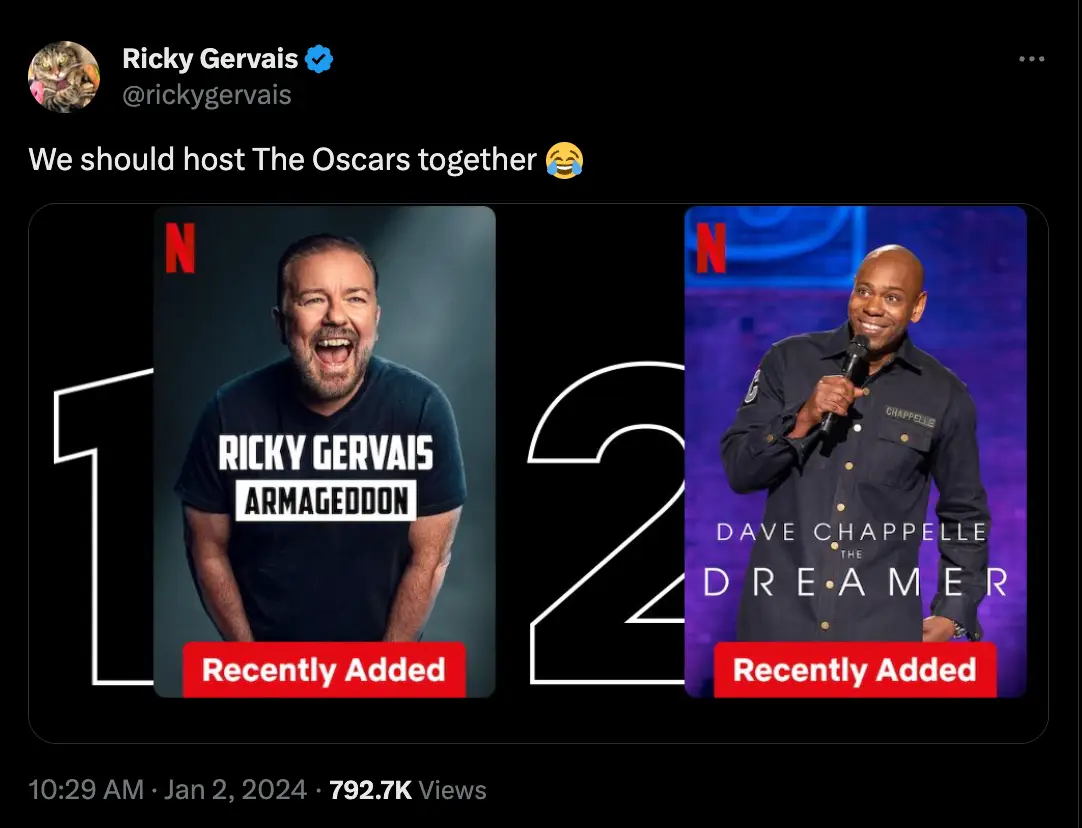Viewport: 1082px width, 828px height.
Task: Click Recently Added badge under Armageddon
Action: pos(323,670)
